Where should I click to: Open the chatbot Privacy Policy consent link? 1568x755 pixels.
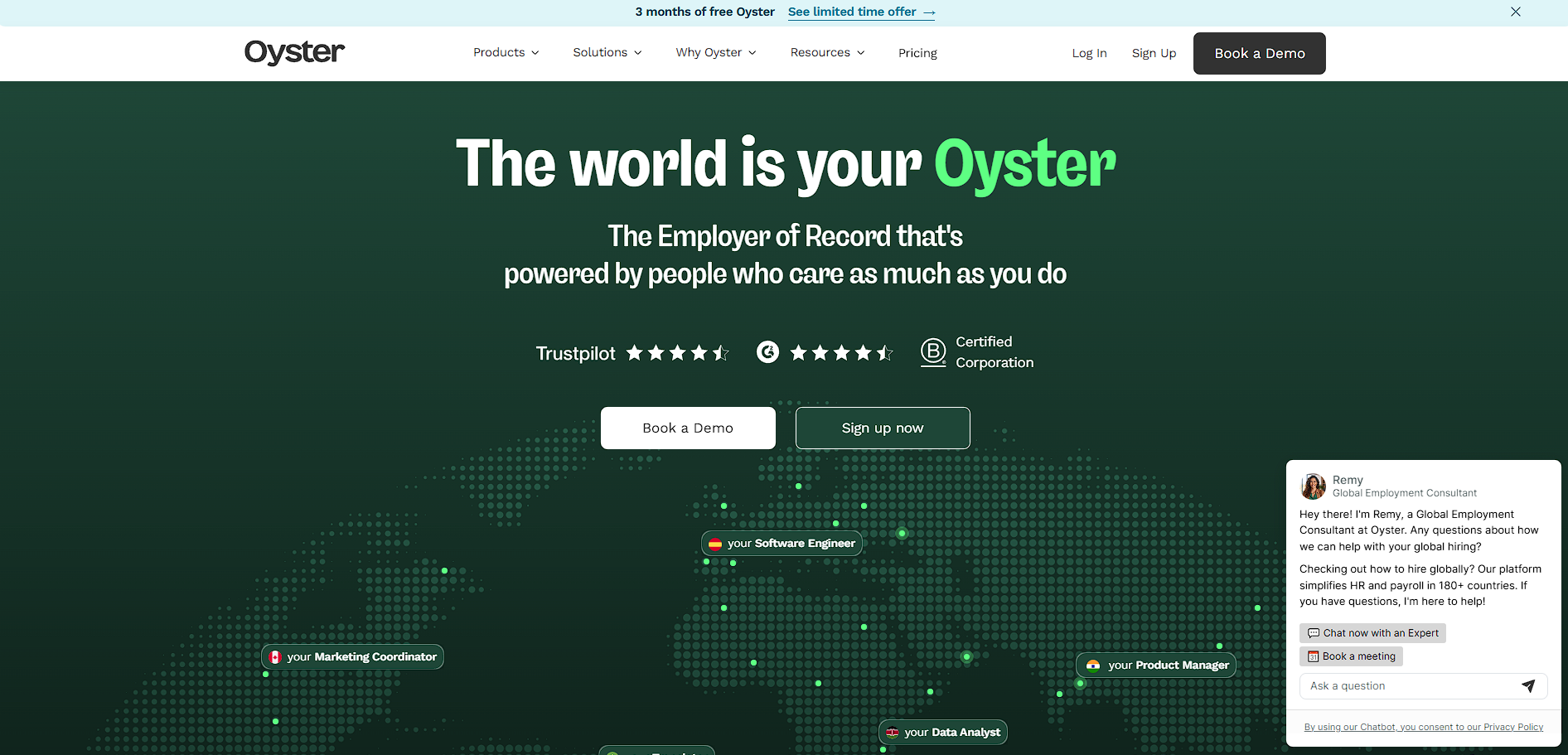pos(1423,727)
